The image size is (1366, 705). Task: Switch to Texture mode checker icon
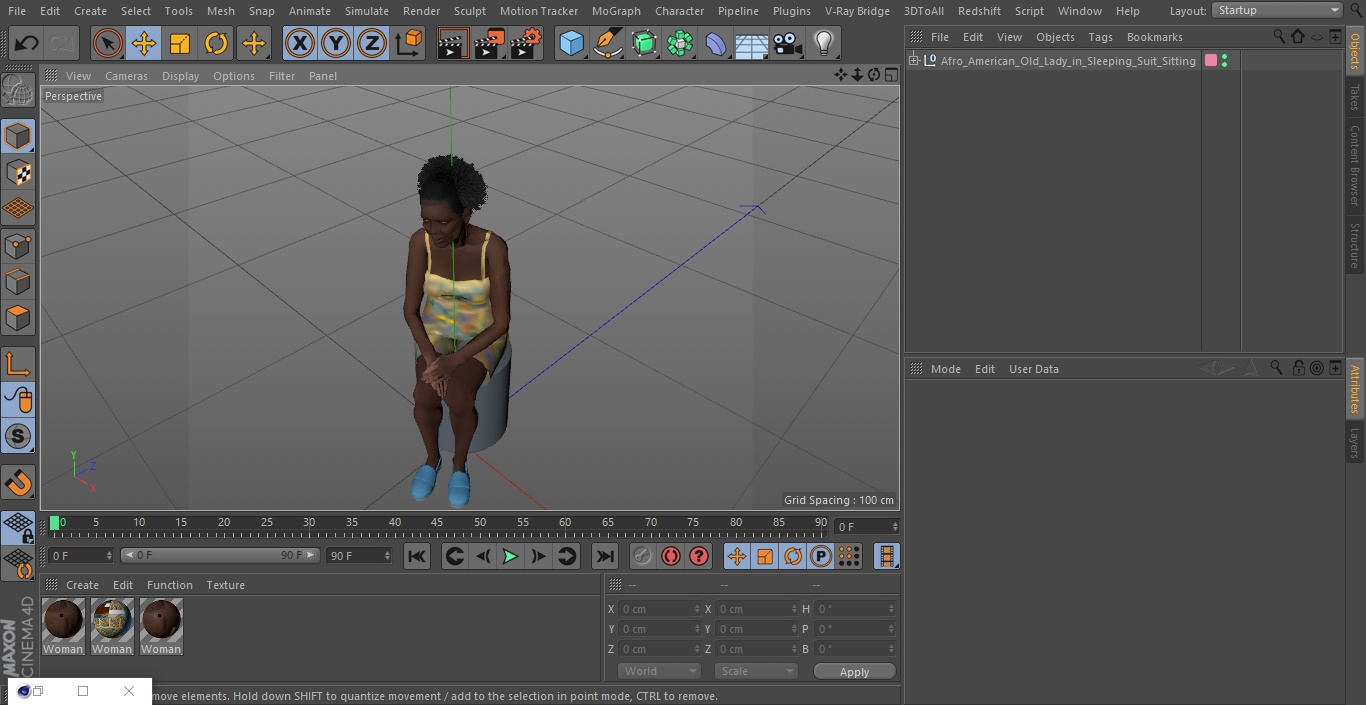(18, 172)
